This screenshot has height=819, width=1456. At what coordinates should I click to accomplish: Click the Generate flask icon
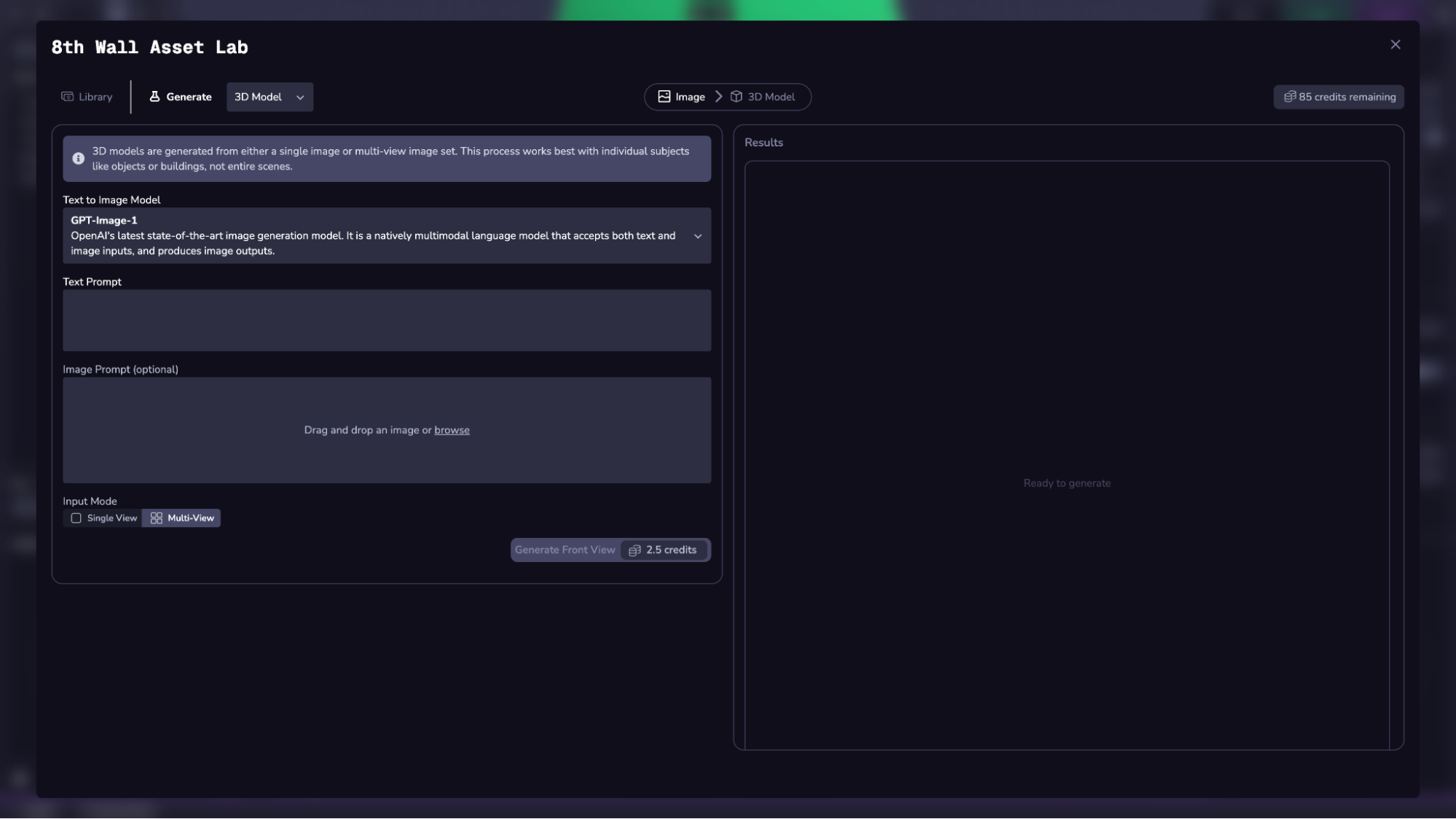pyautogui.click(x=154, y=97)
